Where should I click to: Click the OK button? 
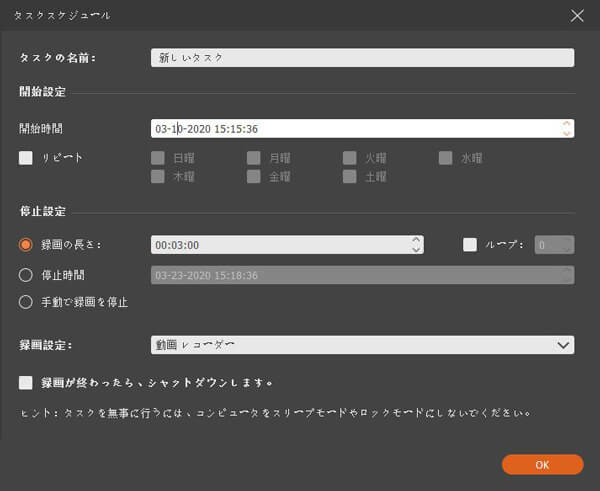pyautogui.click(x=542, y=464)
